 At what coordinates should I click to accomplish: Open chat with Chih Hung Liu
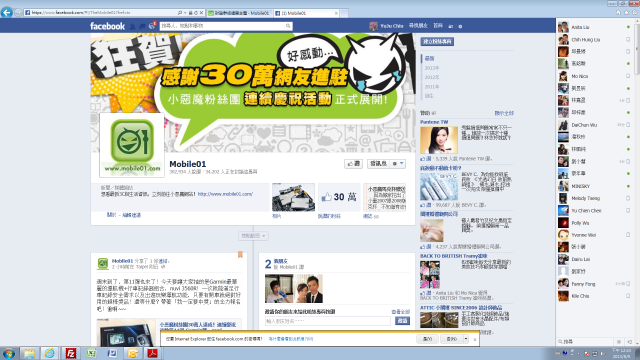[x=594, y=40]
